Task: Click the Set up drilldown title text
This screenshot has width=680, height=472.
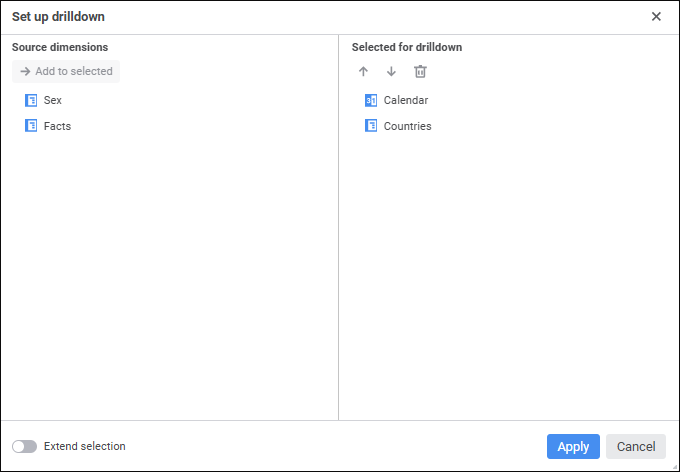Action: click(58, 17)
